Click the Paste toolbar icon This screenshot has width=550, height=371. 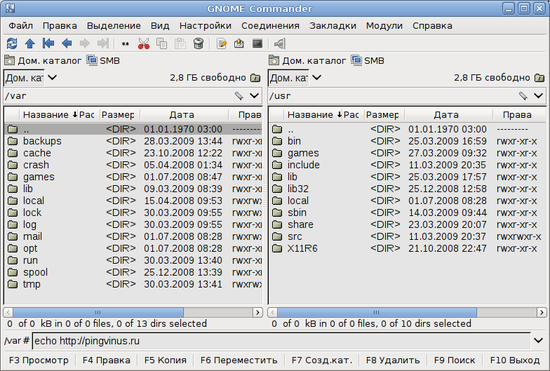pos(180,43)
